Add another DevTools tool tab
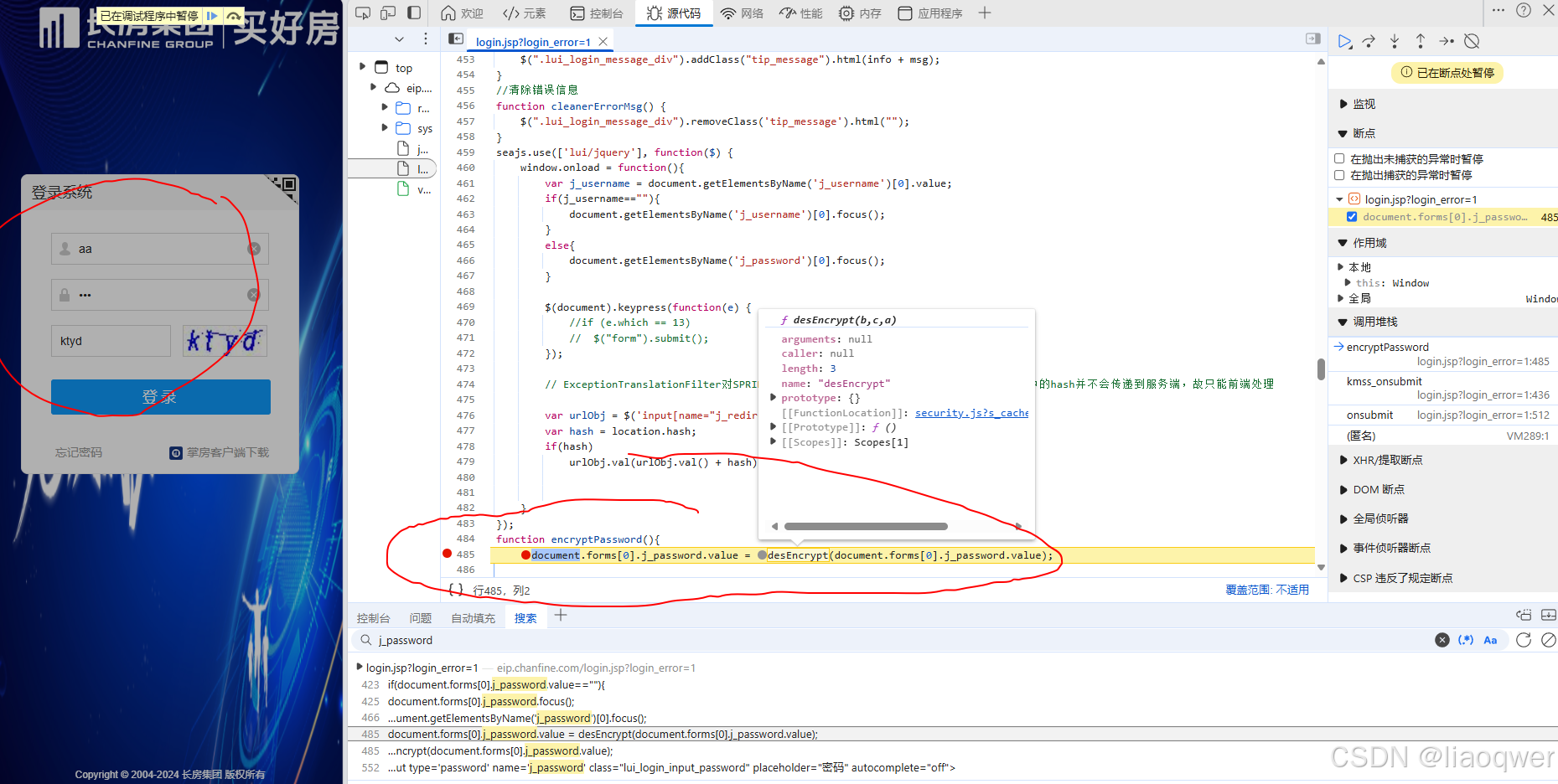1558x784 pixels. pyautogui.click(x=985, y=13)
